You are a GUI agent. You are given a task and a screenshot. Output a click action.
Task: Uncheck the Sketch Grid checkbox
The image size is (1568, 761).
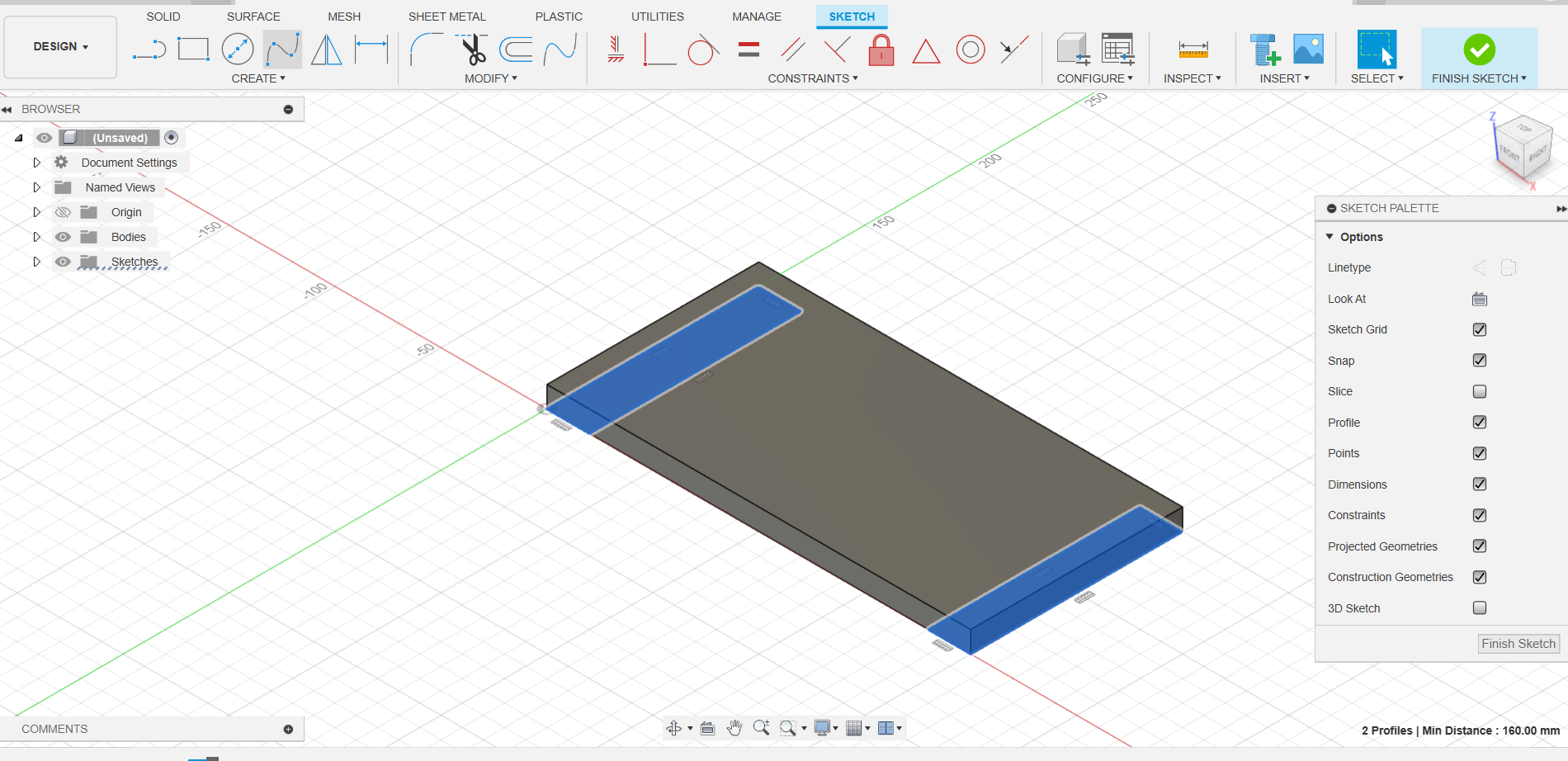(x=1480, y=329)
